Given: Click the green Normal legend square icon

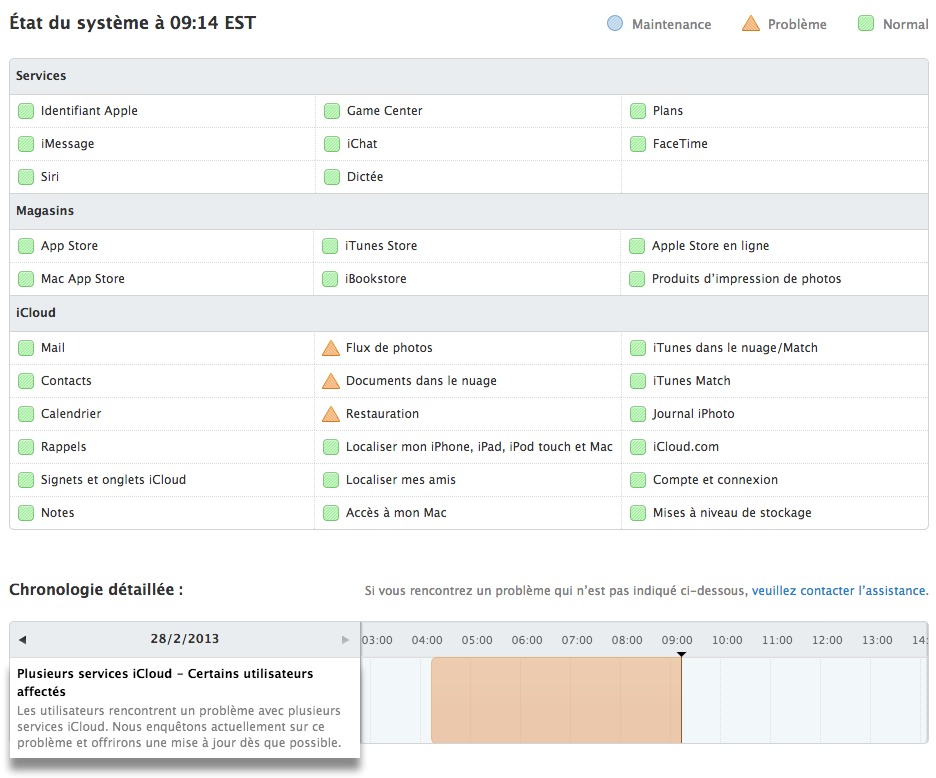Looking at the screenshot, I should tap(866, 23).
